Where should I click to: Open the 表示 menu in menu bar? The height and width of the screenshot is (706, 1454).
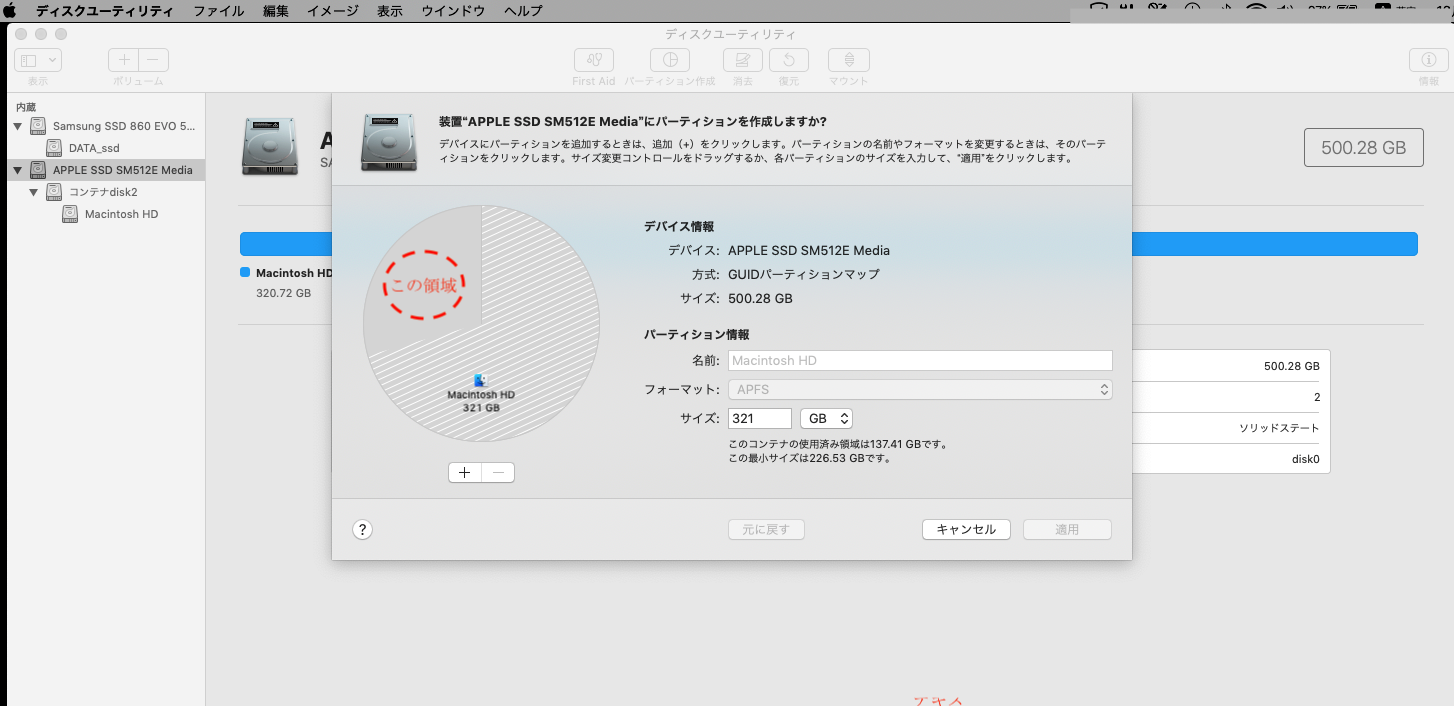tap(390, 11)
